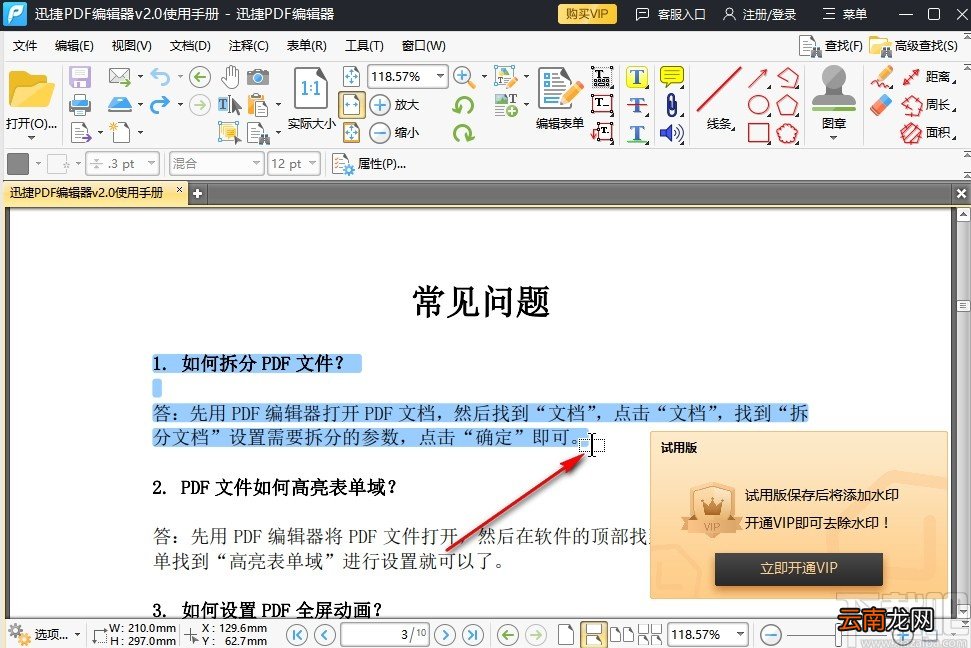Expand the 打开(O) dropdown arrow
This screenshot has height=648, width=971.
click(32, 138)
